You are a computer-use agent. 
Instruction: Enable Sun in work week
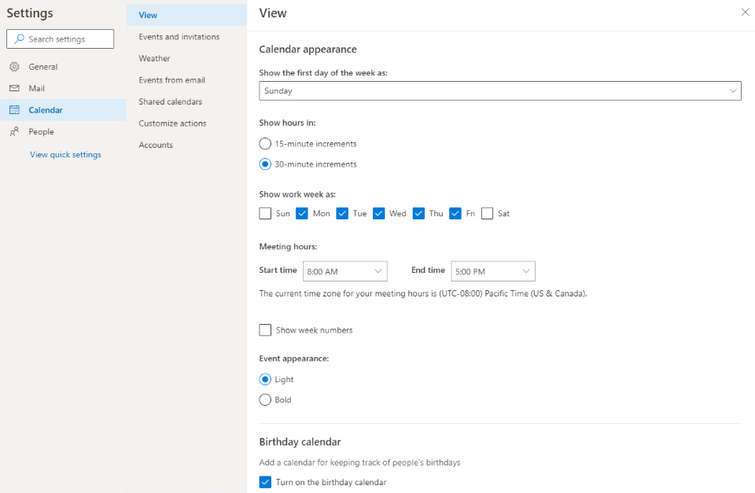coord(265,213)
